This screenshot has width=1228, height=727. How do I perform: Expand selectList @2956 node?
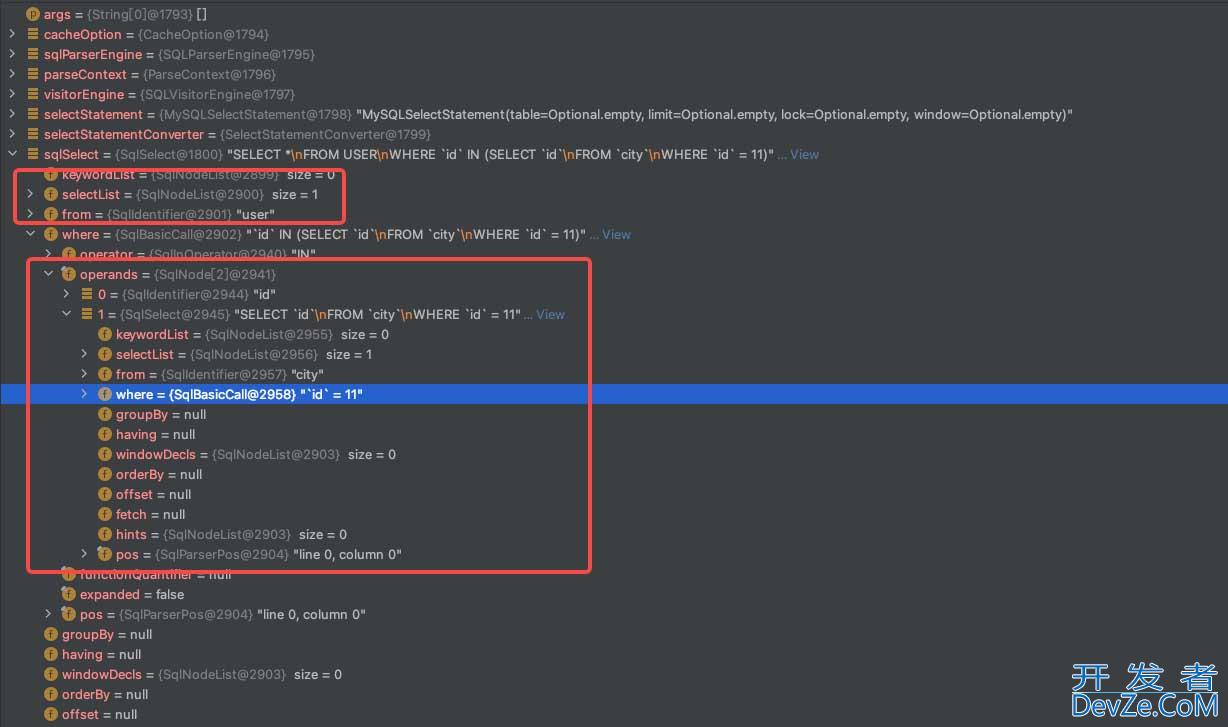point(84,355)
